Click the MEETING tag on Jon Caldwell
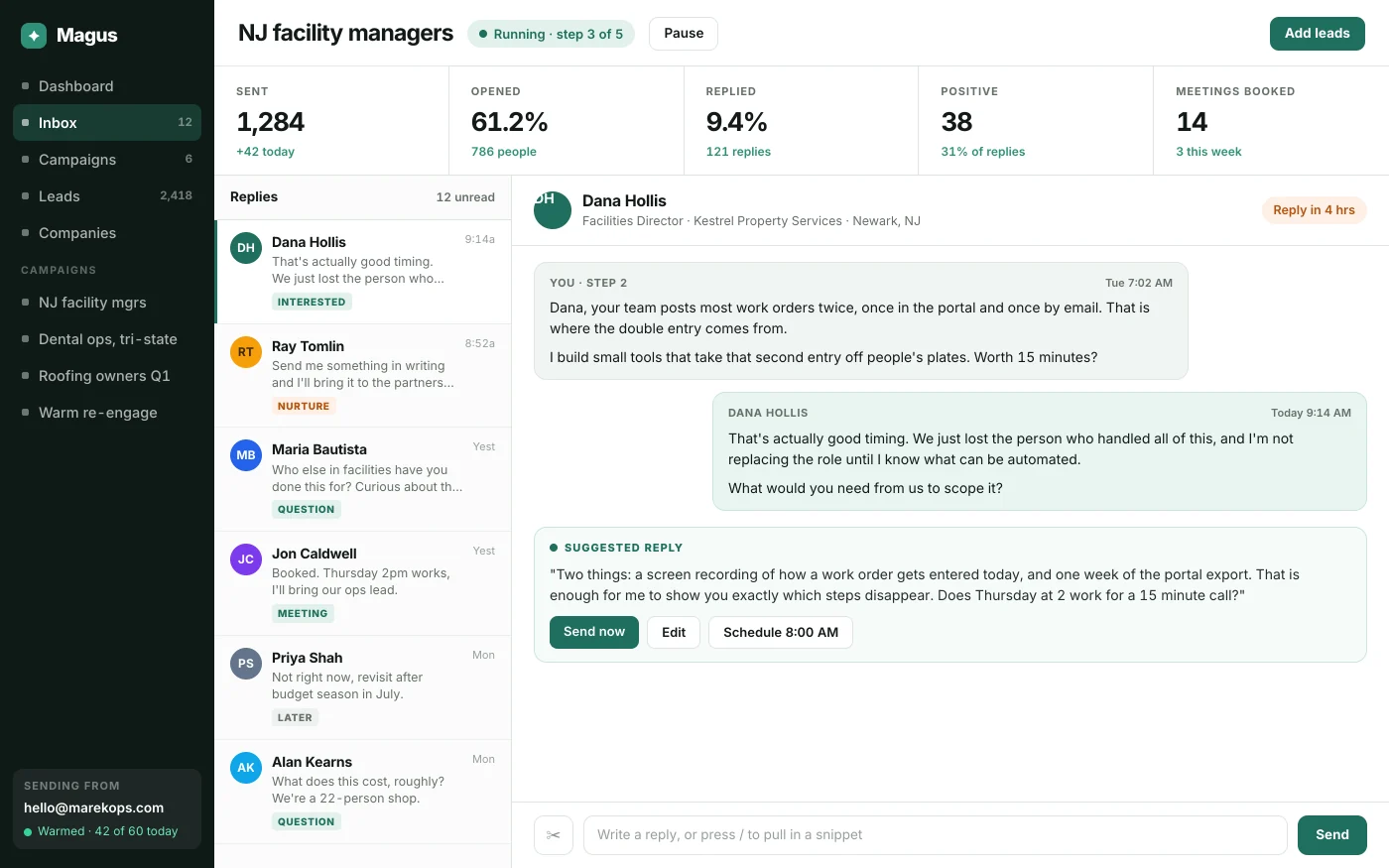 click(303, 614)
